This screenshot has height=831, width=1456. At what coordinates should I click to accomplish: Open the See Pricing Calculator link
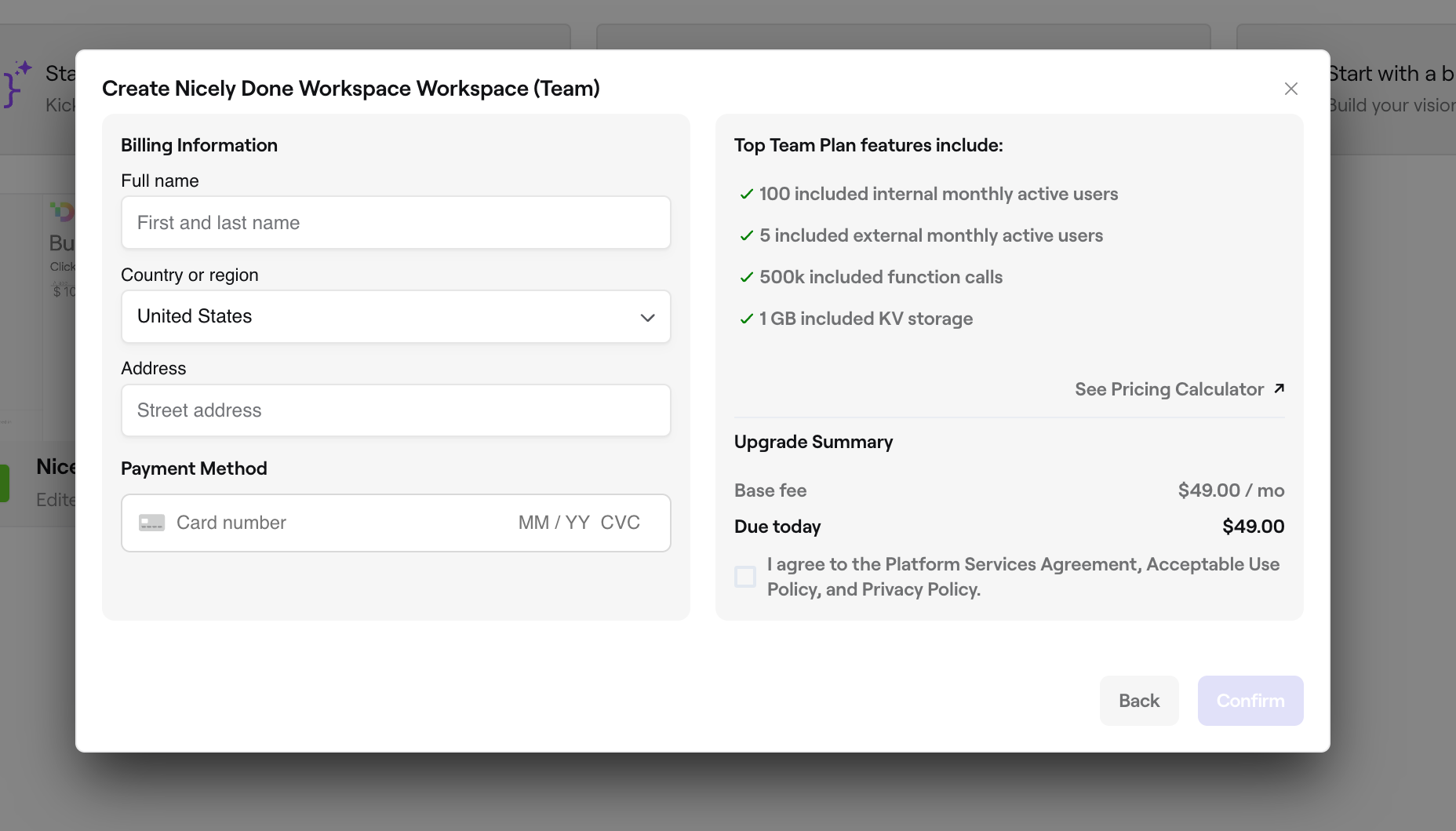(1169, 389)
